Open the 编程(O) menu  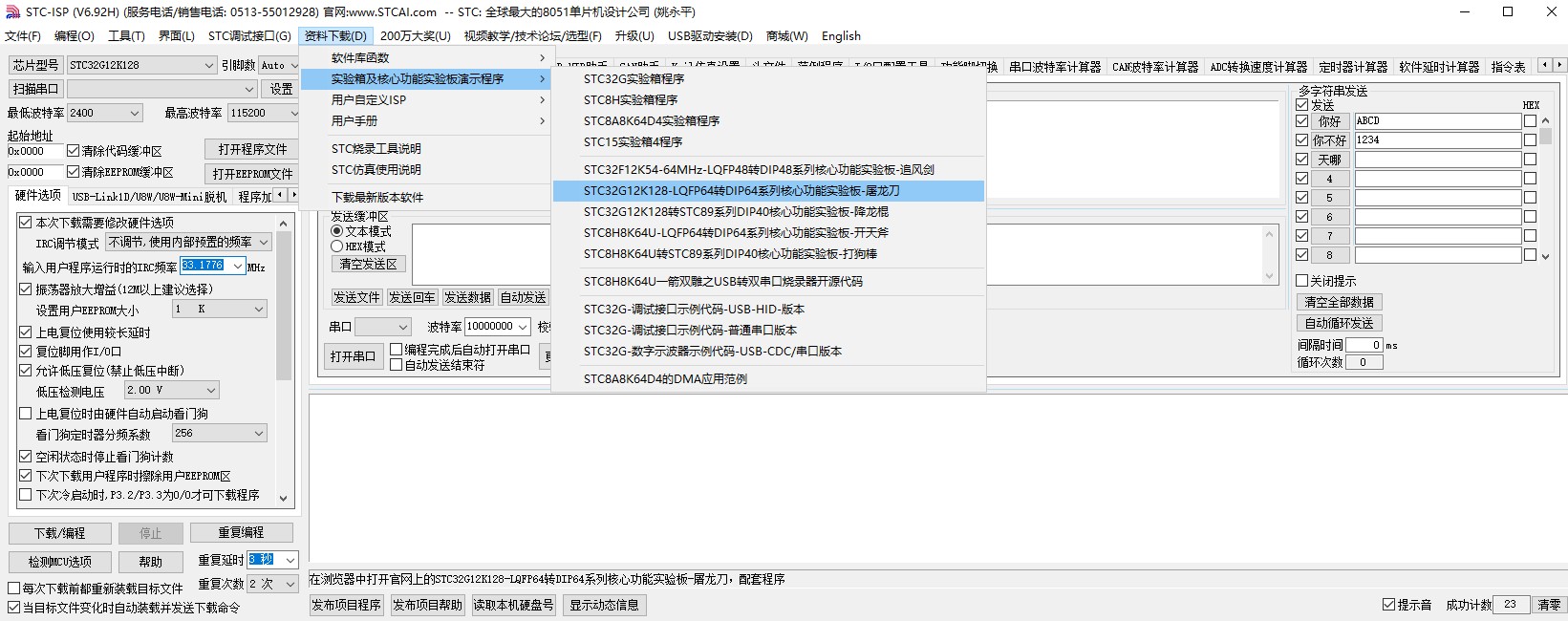[x=75, y=36]
